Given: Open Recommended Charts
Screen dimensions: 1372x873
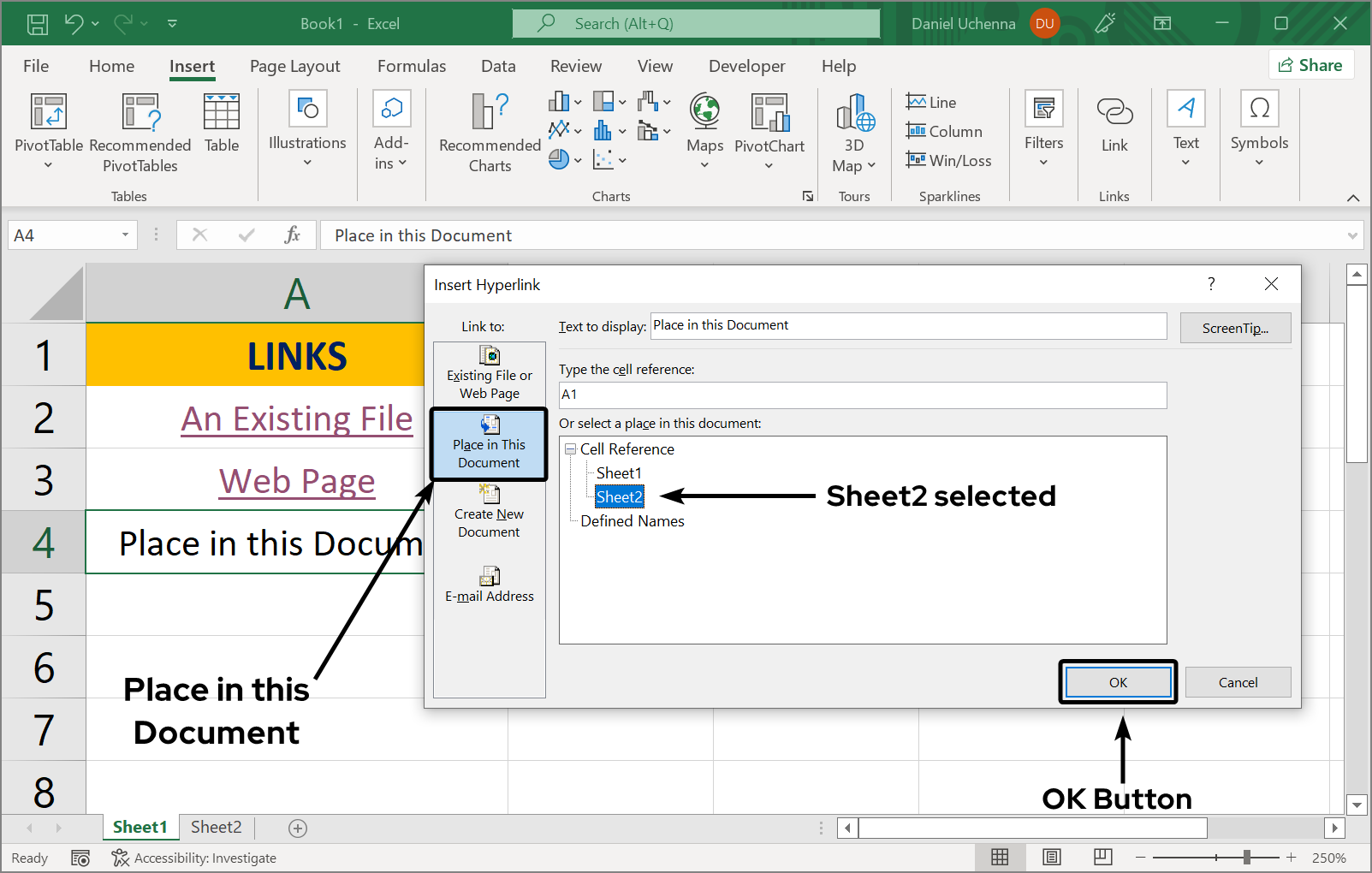Looking at the screenshot, I should 488,131.
